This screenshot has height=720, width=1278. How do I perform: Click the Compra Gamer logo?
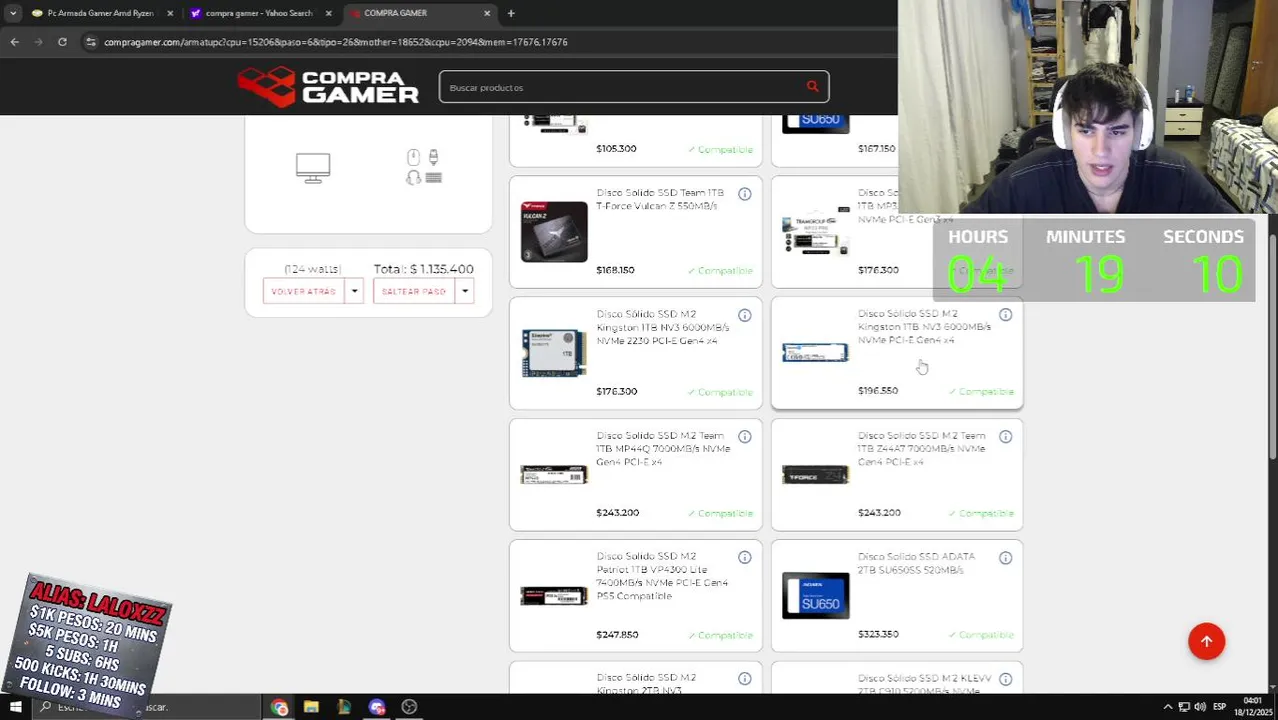[x=329, y=87]
